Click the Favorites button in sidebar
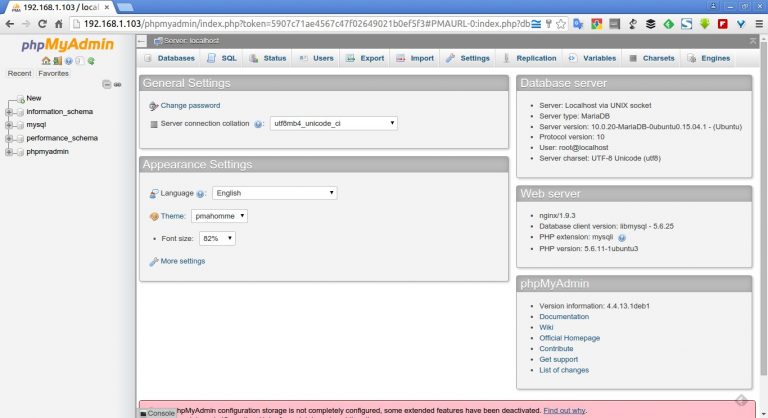The width and height of the screenshot is (768, 418). (x=53, y=74)
